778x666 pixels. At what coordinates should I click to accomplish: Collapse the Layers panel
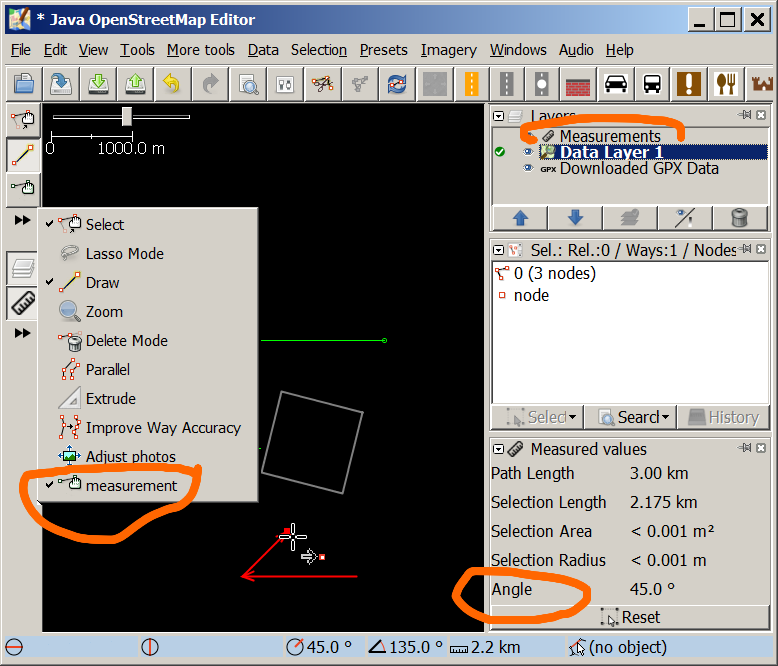(499, 116)
